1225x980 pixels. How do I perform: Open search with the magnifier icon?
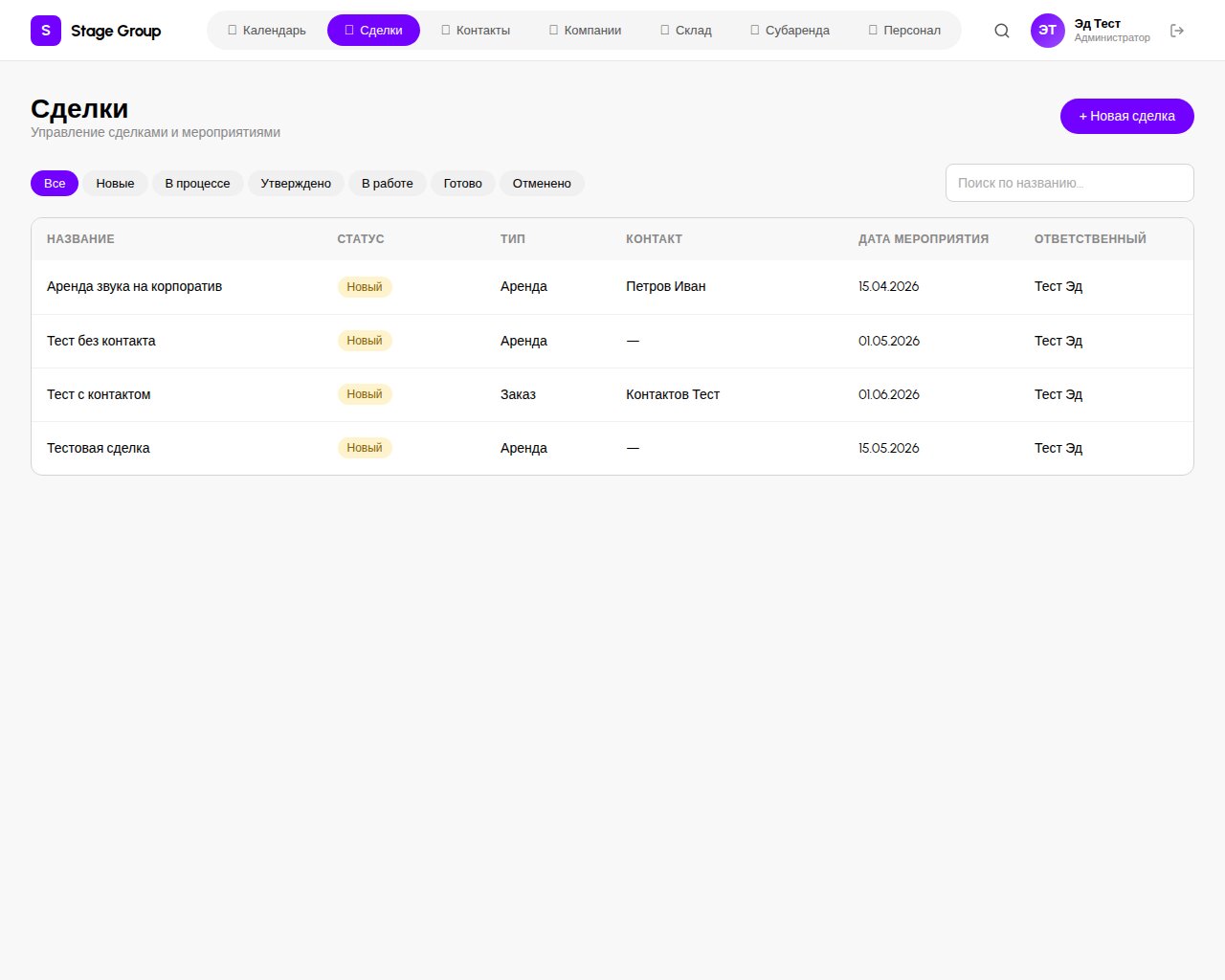pos(1001,30)
